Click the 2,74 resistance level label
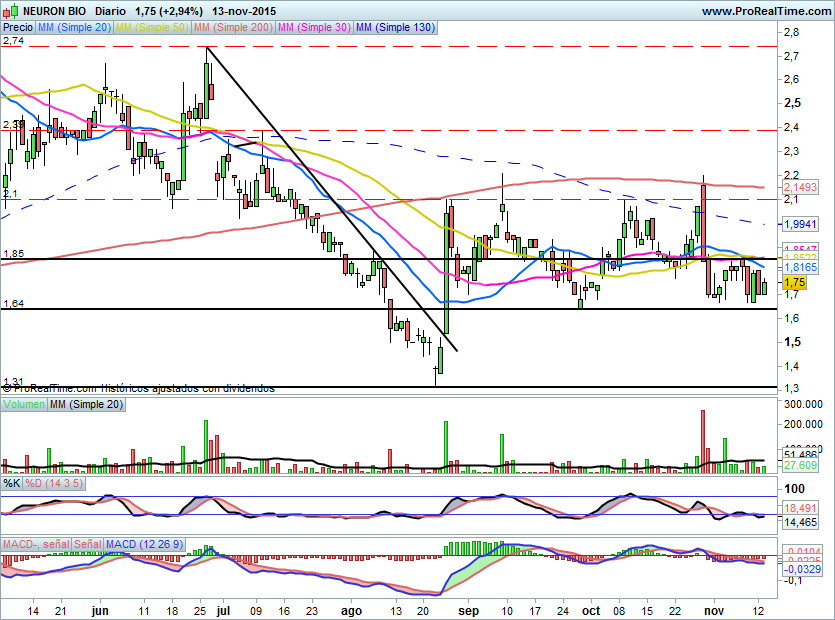Image resolution: width=835 pixels, height=620 pixels. 13,40
